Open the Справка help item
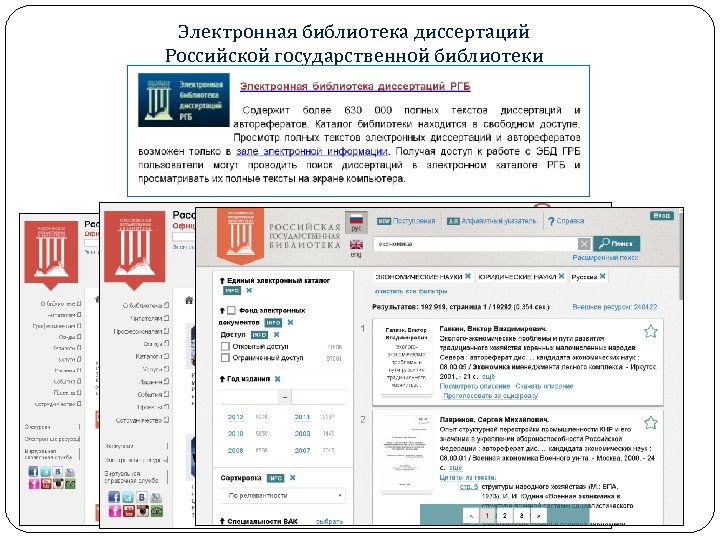The height and width of the screenshot is (540, 720). (566, 221)
